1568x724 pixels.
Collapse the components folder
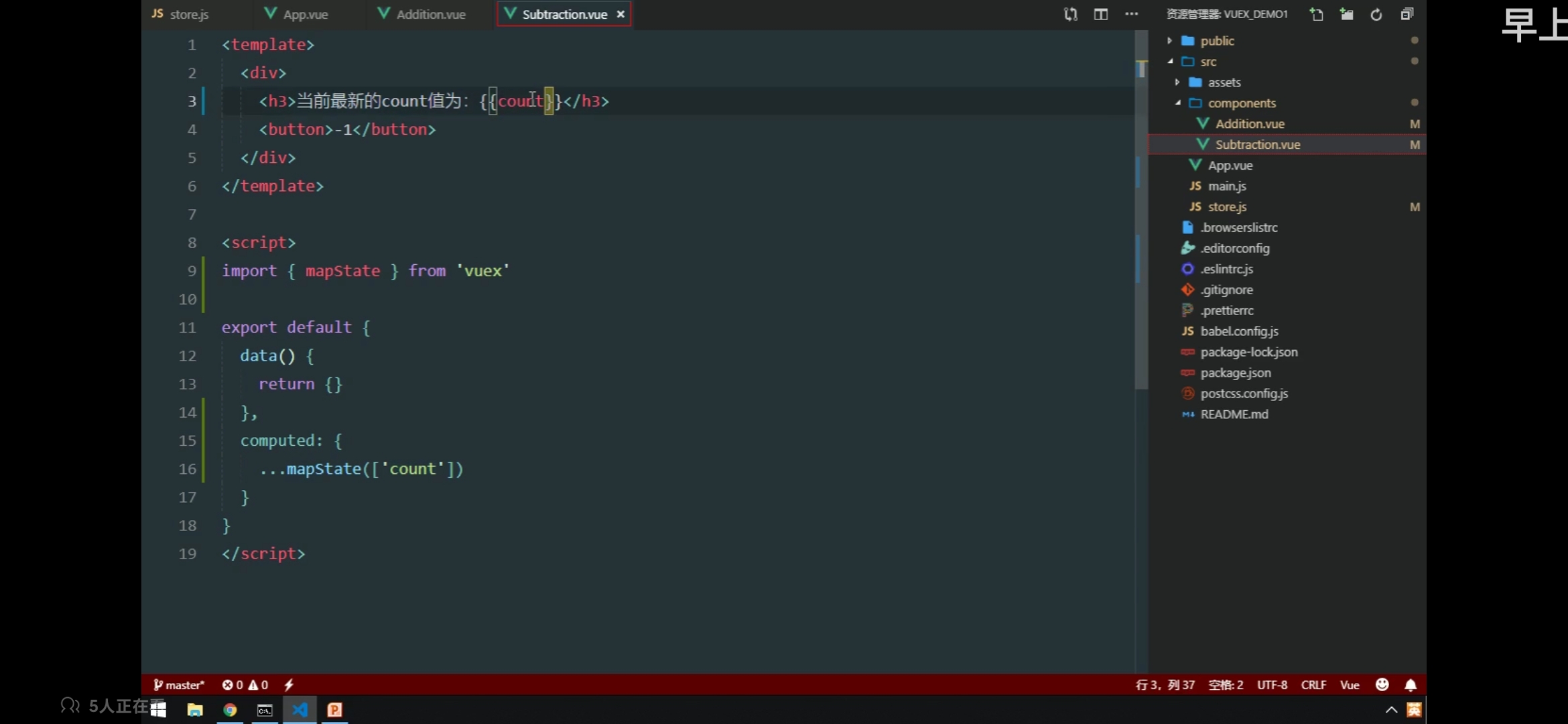[x=1241, y=103]
